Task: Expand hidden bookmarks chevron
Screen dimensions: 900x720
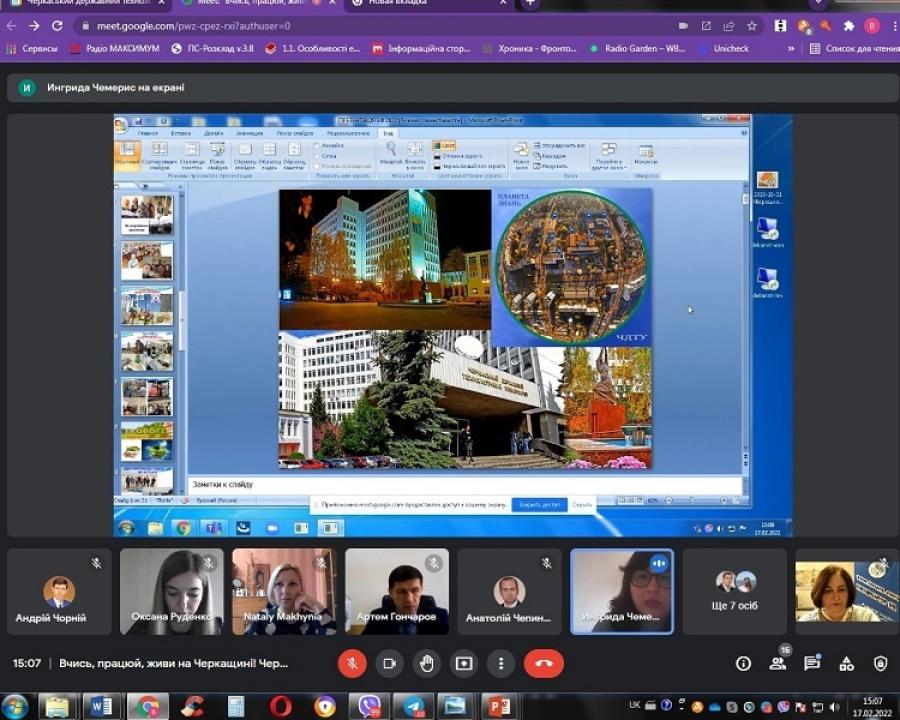Action: coord(791,49)
